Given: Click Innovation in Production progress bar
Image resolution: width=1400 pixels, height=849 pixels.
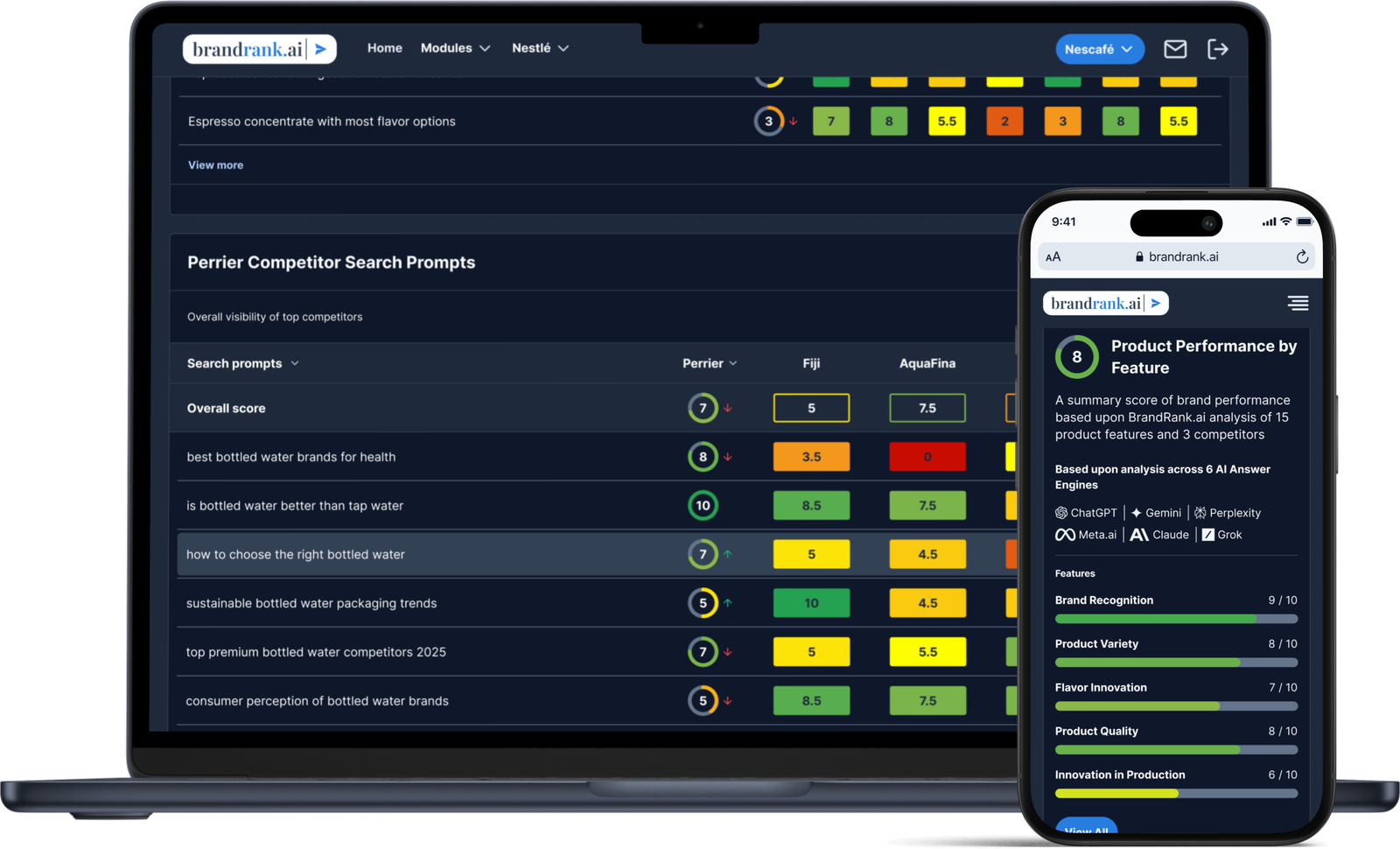Looking at the screenshot, I should (x=1176, y=794).
